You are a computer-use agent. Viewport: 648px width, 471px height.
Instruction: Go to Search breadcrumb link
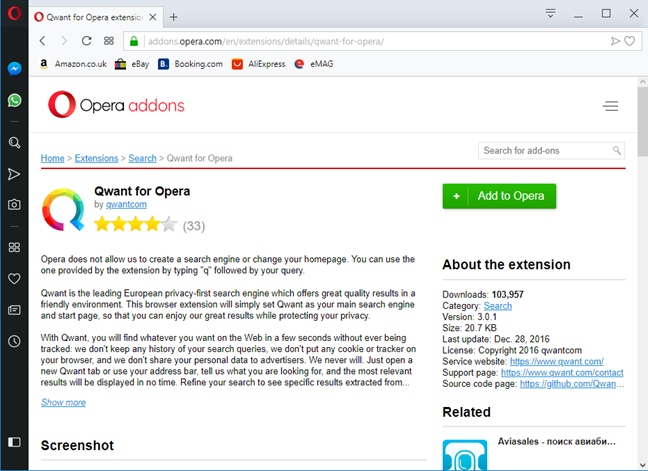coord(142,158)
